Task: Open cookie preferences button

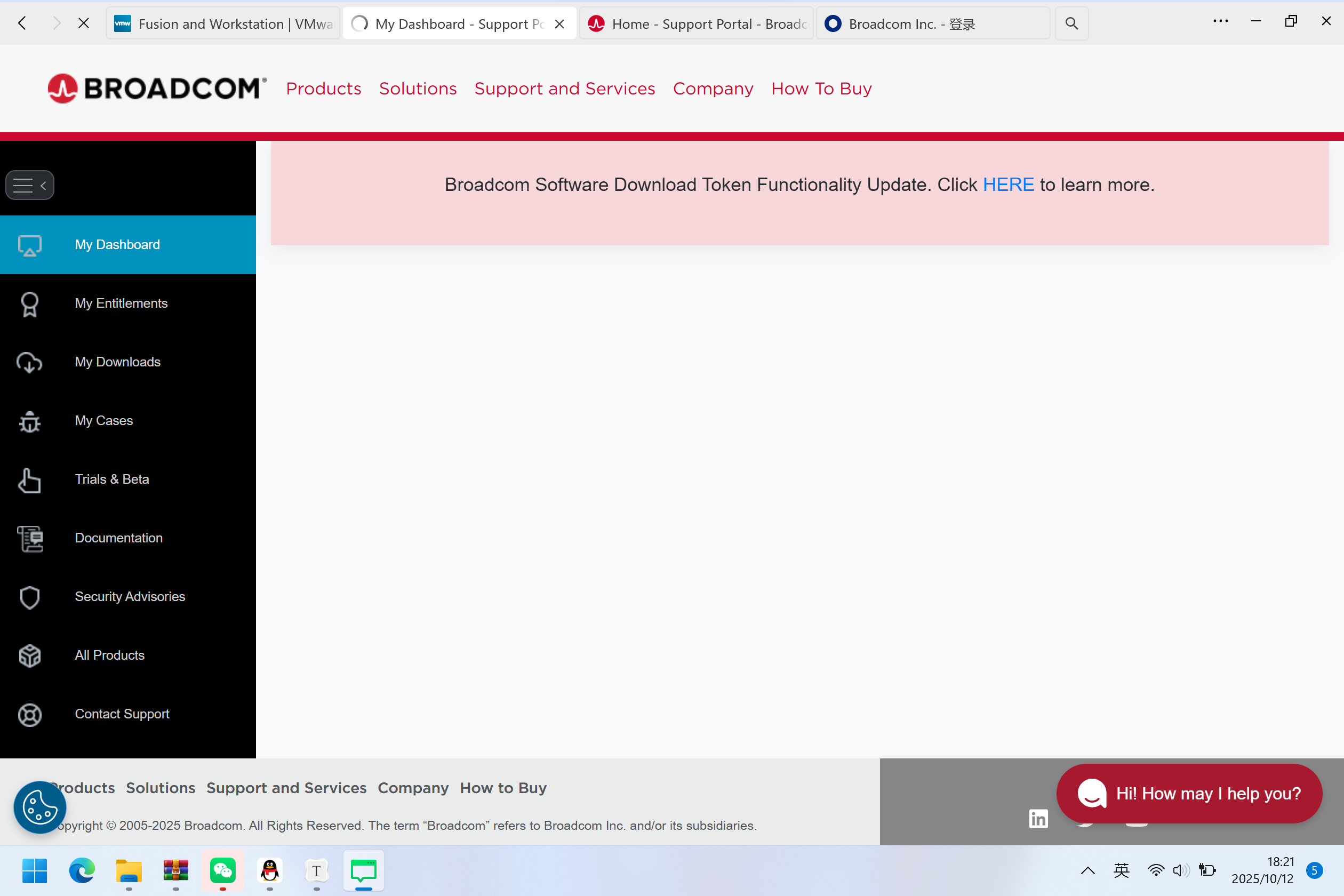Action: click(x=40, y=807)
